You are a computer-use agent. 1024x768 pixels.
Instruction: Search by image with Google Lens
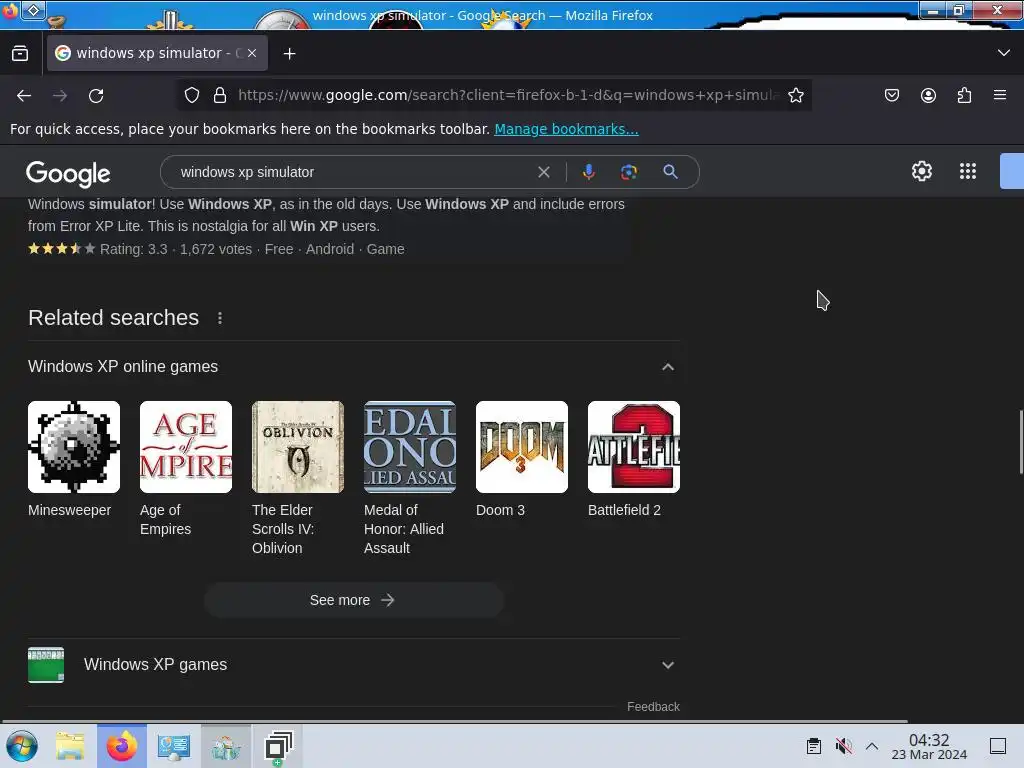(x=628, y=172)
